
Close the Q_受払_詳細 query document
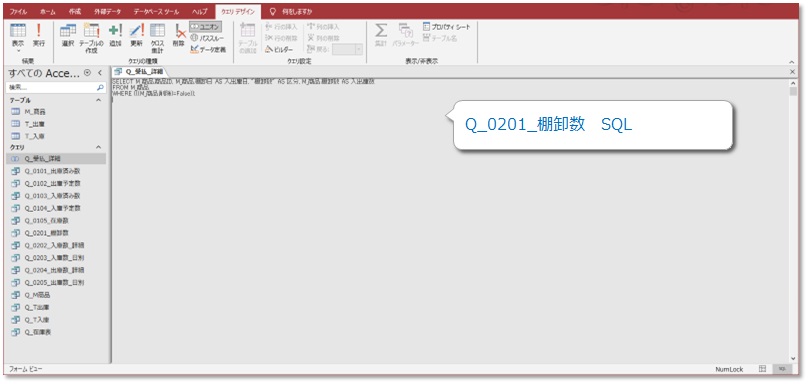(793, 72)
